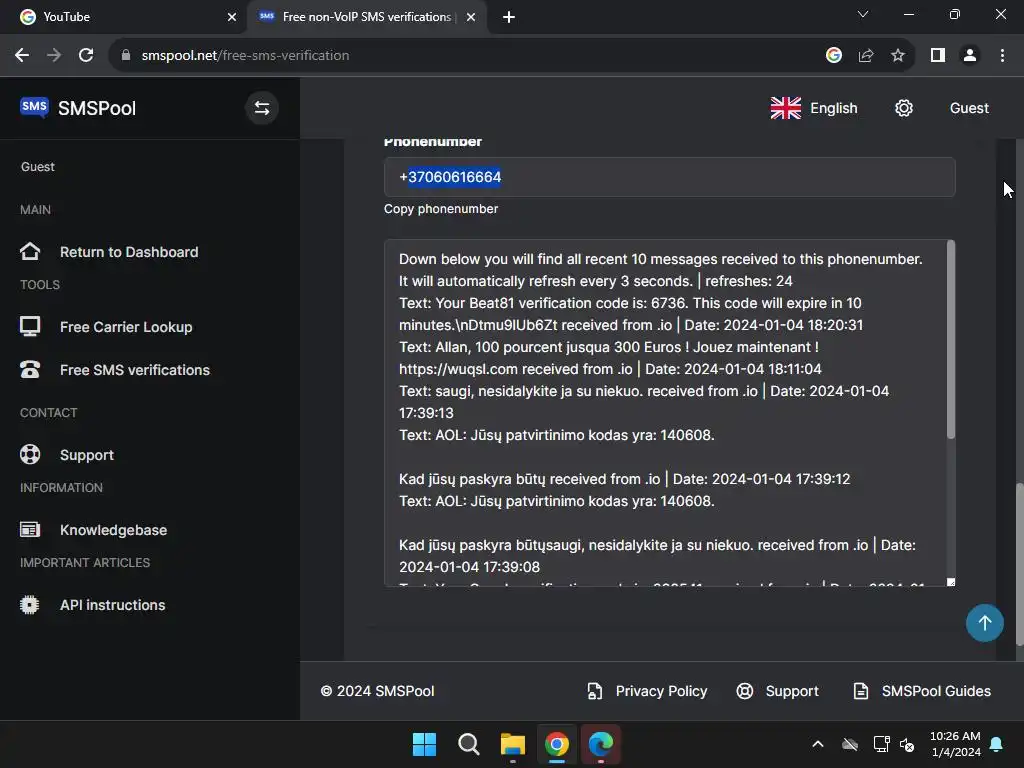Click the muted volume tray icon
This screenshot has height=768, width=1024.
pos(906,744)
